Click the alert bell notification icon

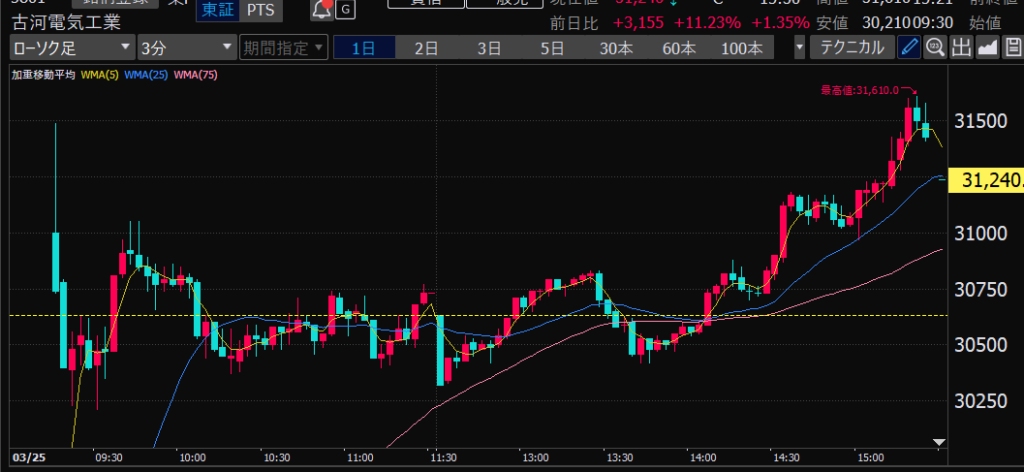pyautogui.click(x=322, y=10)
